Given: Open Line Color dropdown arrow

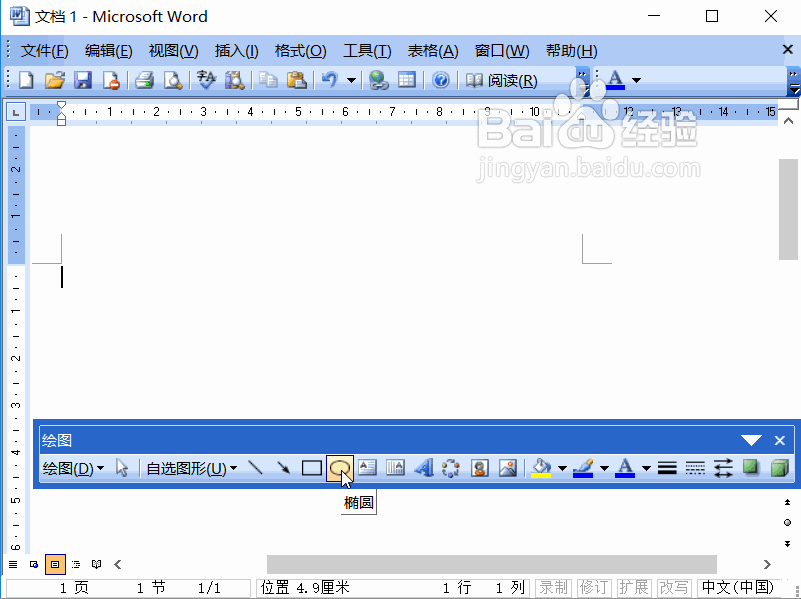Looking at the screenshot, I should [x=604, y=468].
